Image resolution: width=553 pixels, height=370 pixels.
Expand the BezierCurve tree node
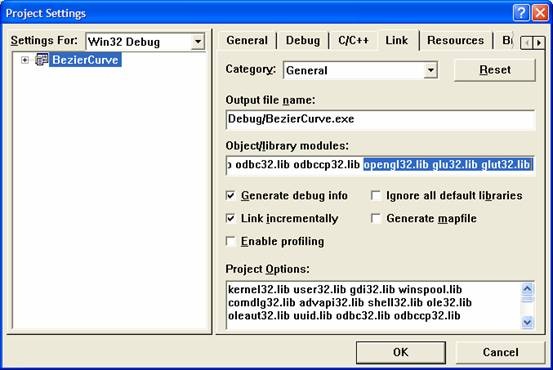[x=25, y=60]
